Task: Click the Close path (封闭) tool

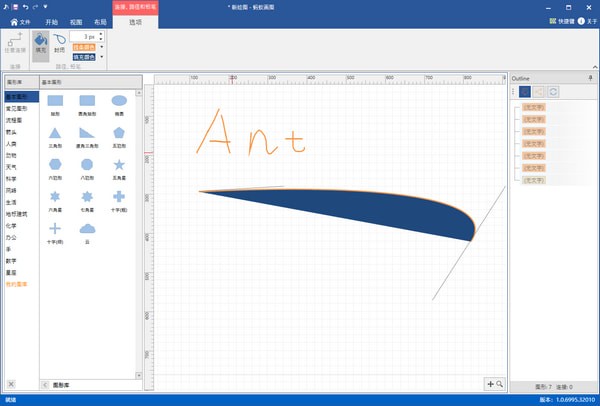Action: 60,42
